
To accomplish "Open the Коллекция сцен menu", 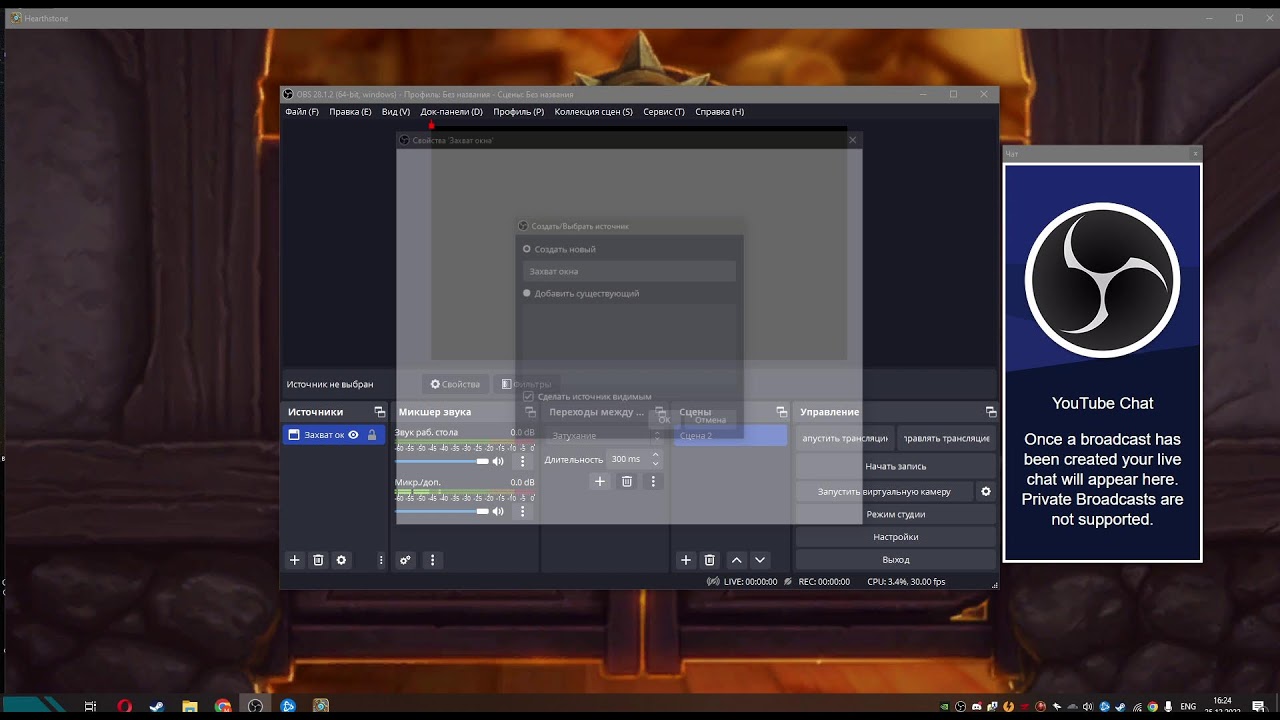I will point(593,112).
